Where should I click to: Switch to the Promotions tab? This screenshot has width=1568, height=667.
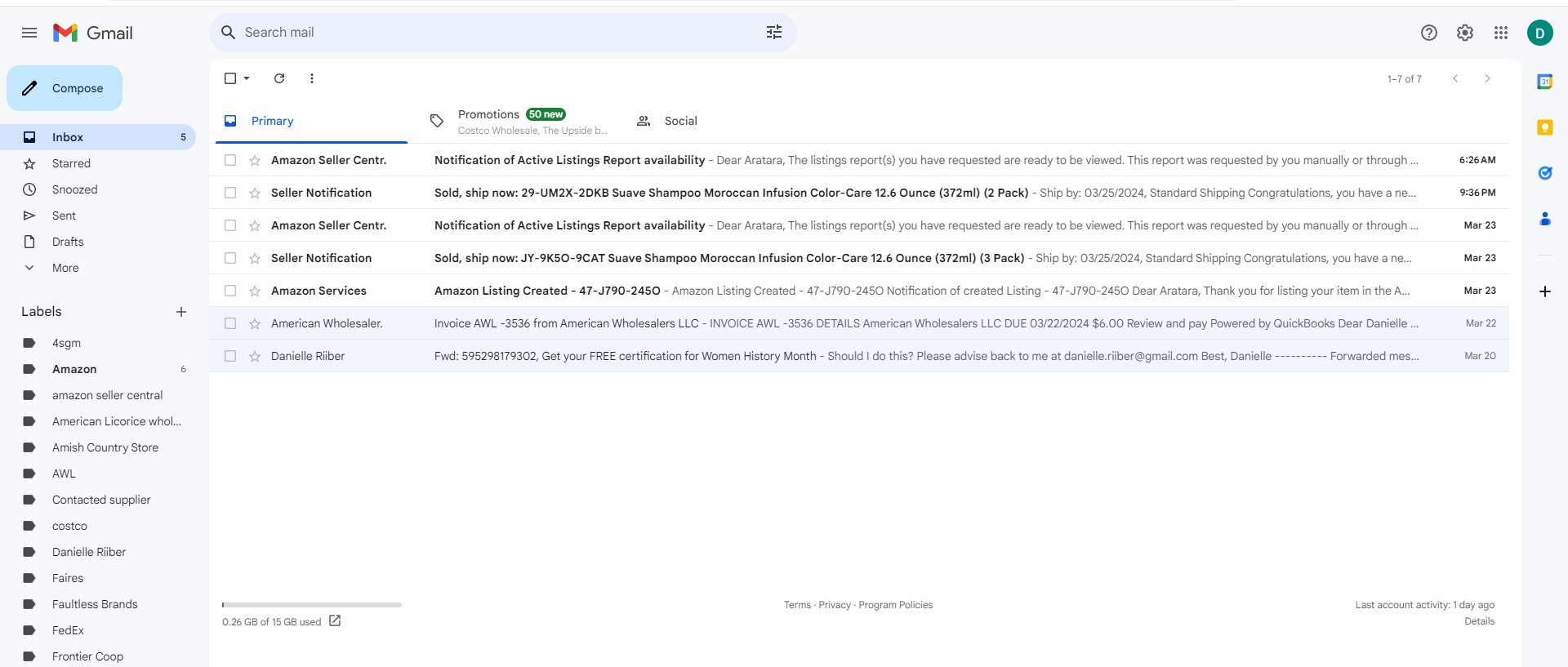coord(519,121)
